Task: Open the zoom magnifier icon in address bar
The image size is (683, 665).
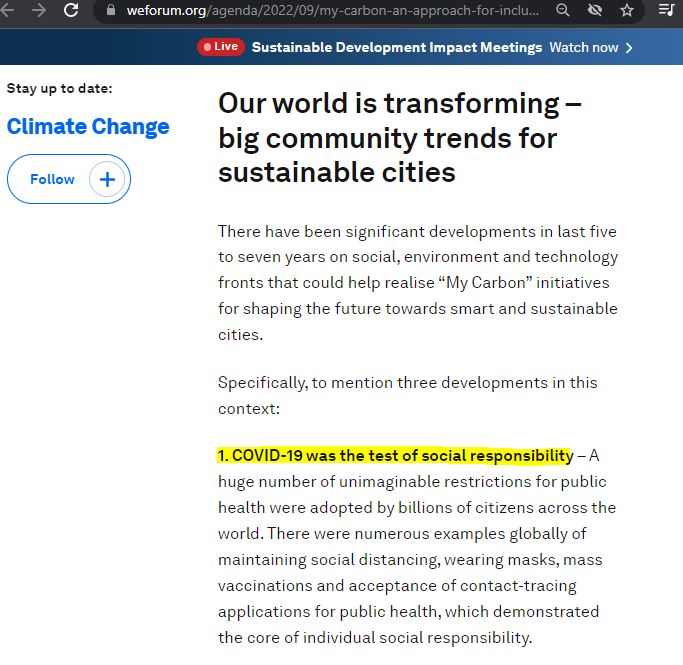Action: 563,10
